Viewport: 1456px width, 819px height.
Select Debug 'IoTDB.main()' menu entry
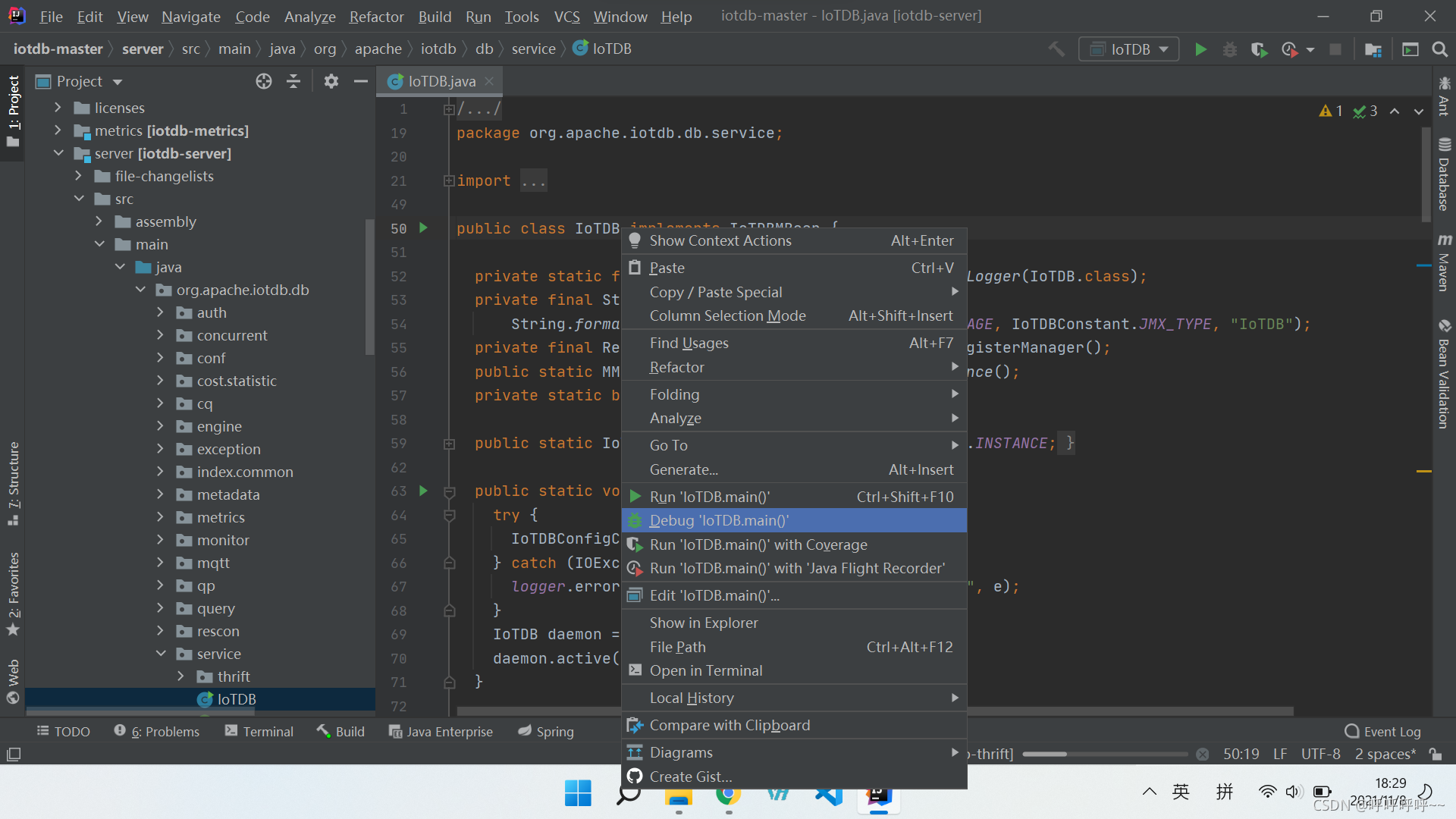(794, 520)
